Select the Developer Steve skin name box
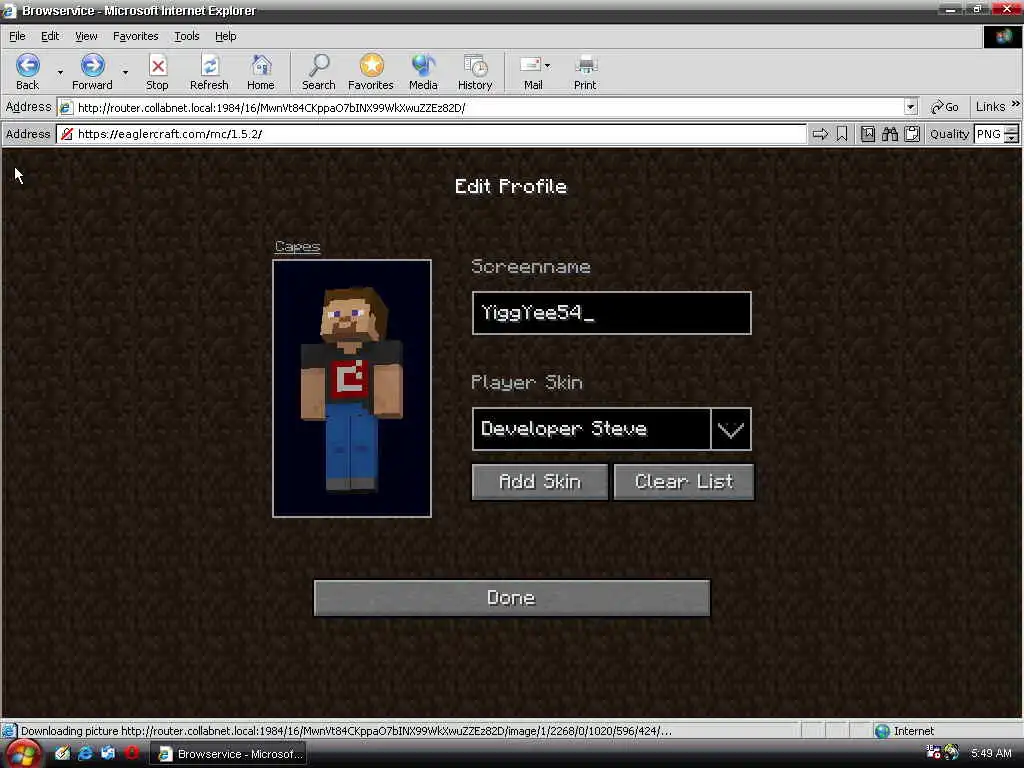Image resolution: width=1024 pixels, height=768 pixels. tap(592, 429)
